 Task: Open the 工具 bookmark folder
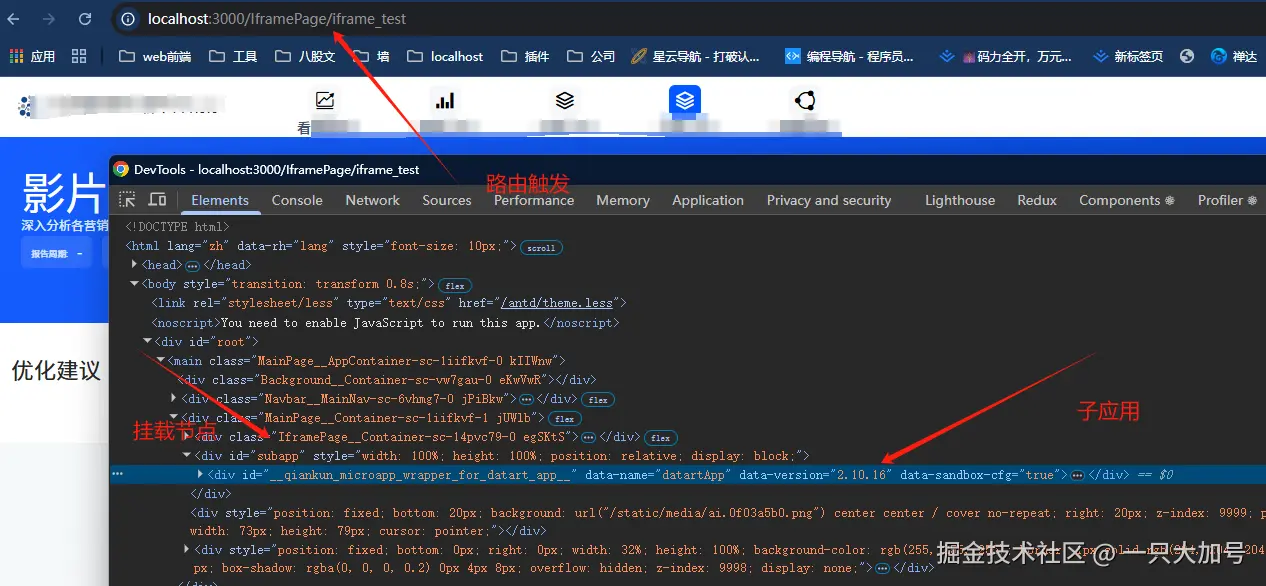pyautogui.click(x=232, y=56)
